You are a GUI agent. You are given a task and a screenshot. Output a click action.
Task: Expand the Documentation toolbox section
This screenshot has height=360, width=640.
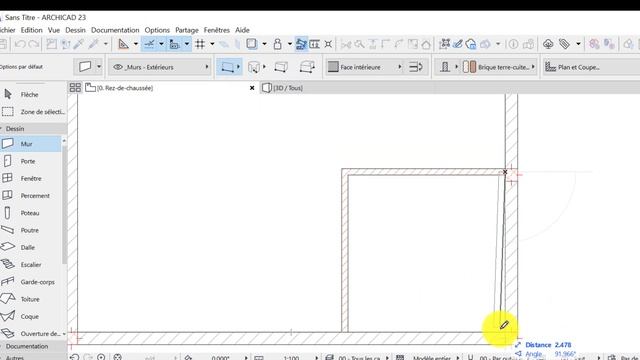pos(33,346)
